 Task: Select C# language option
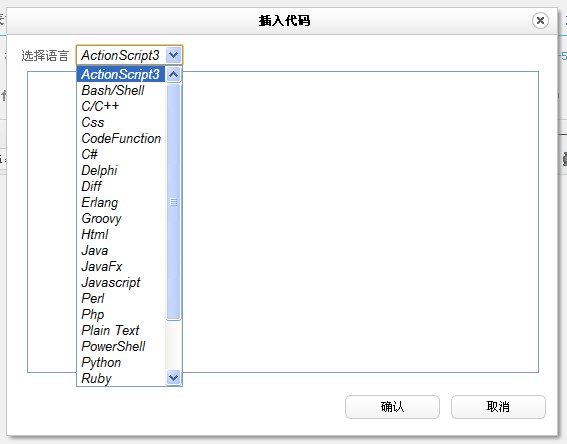pyautogui.click(x=121, y=154)
